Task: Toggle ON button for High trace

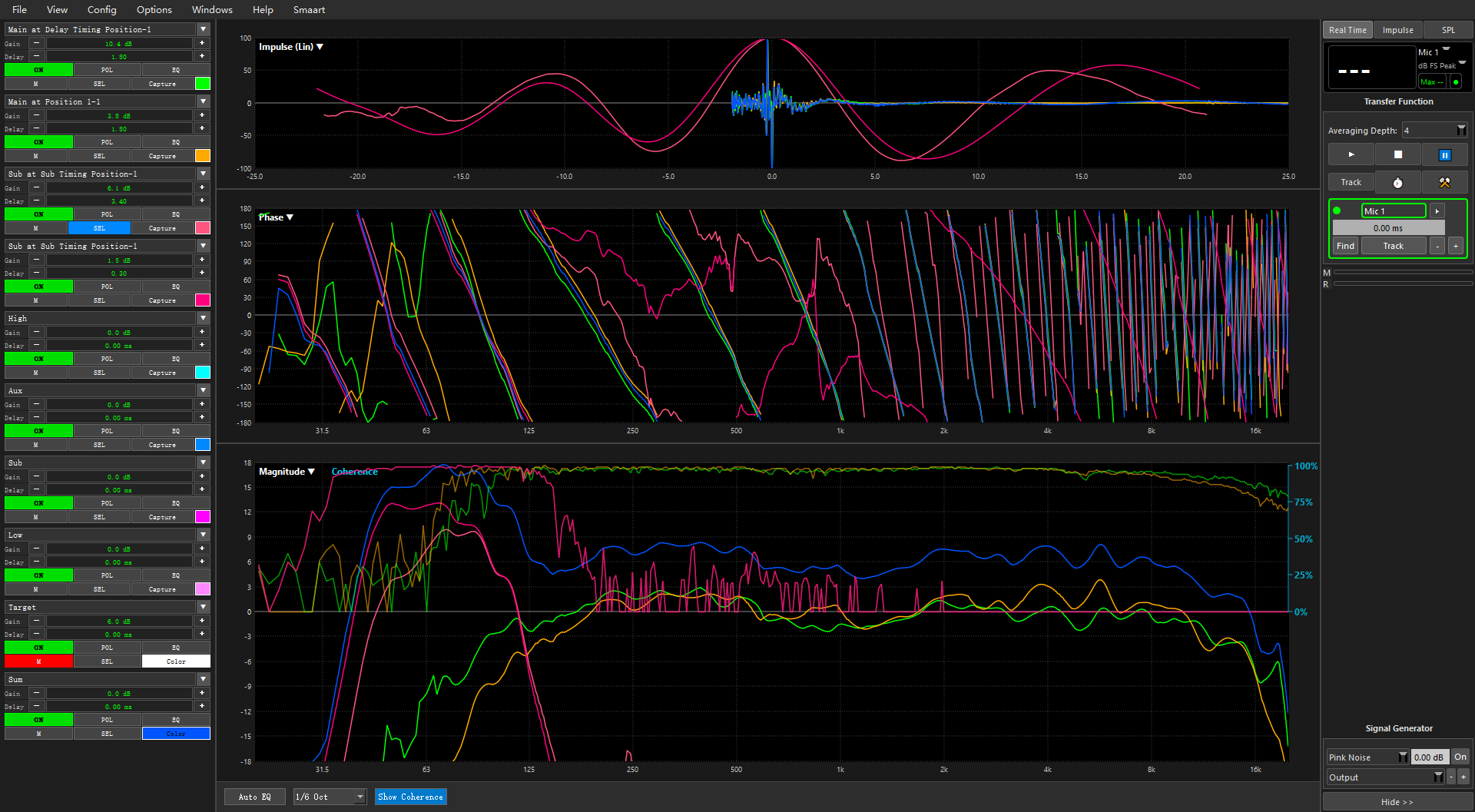Action: pyautogui.click(x=38, y=359)
